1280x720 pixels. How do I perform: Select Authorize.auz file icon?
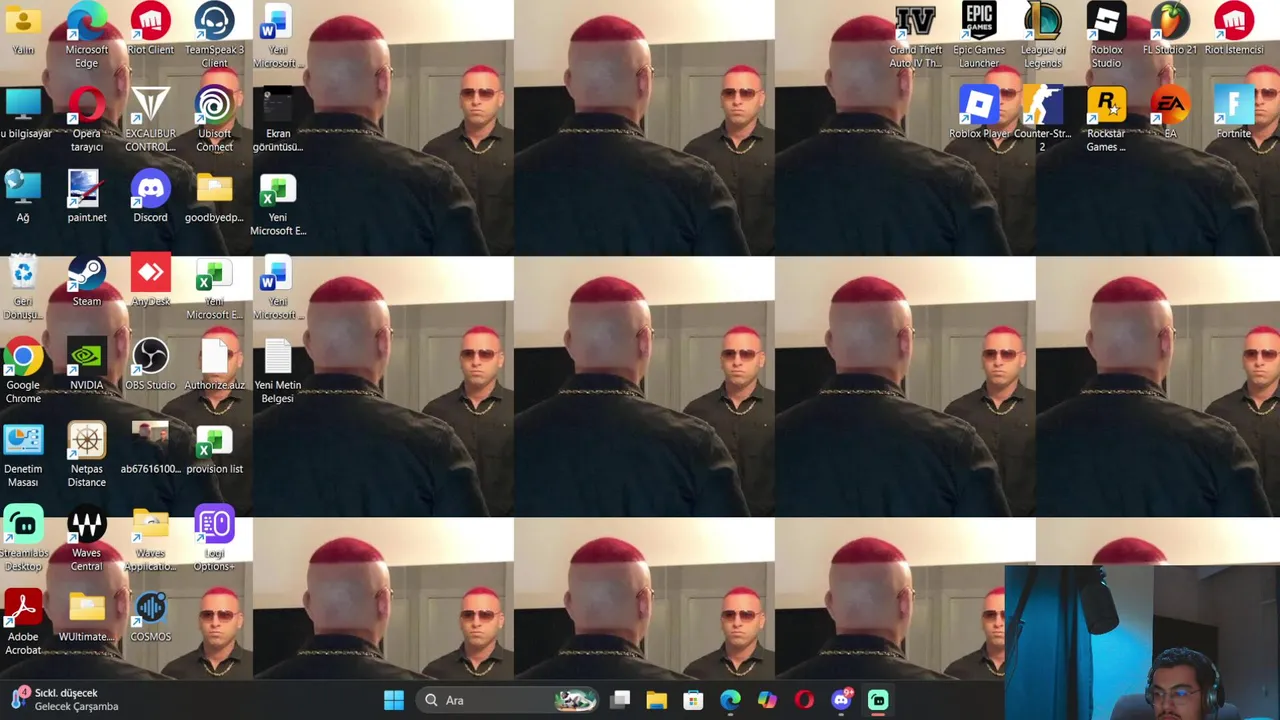tap(214, 364)
